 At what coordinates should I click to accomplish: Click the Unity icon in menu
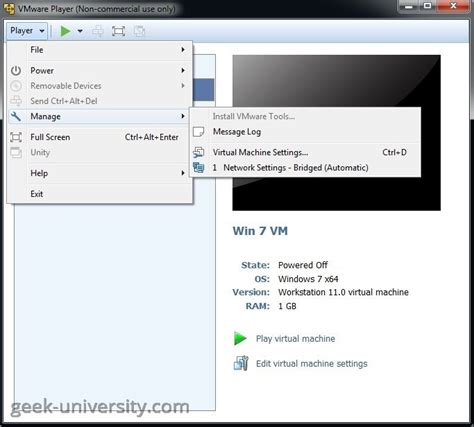click(x=16, y=153)
